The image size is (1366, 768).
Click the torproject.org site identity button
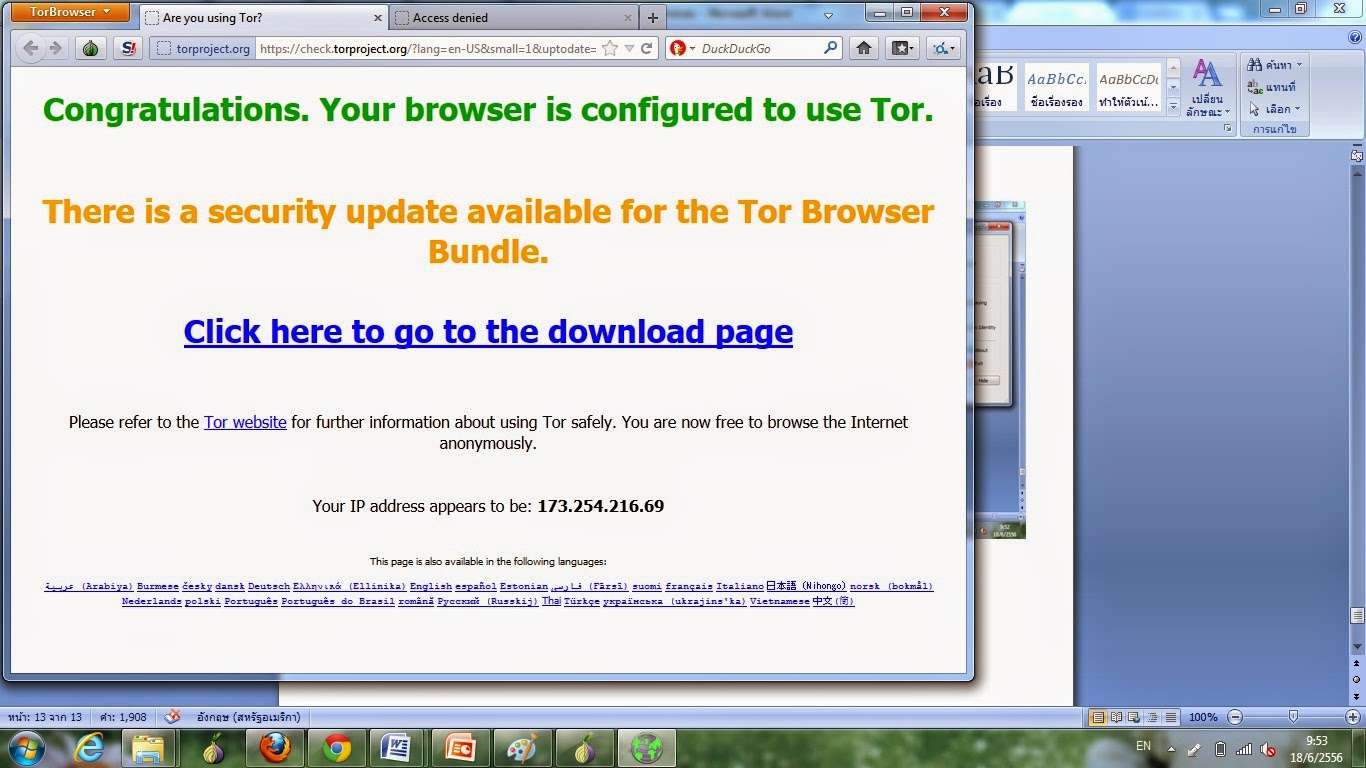pos(204,48)
